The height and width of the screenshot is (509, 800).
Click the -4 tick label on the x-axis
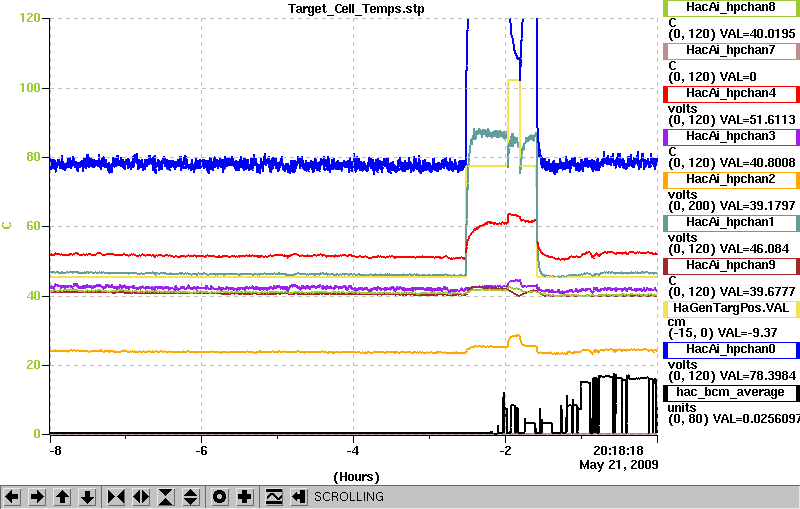coord(353,451)
